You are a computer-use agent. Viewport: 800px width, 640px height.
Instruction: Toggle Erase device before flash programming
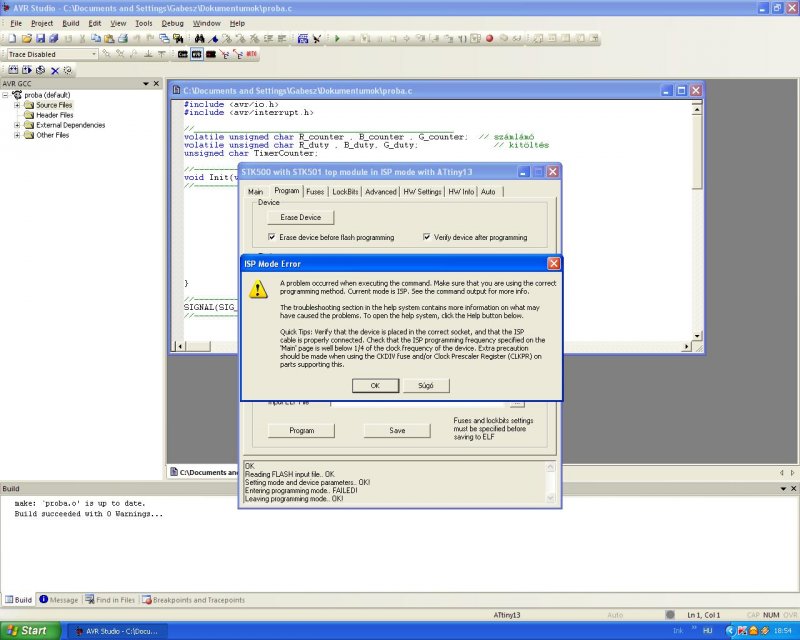click(272, 237)
